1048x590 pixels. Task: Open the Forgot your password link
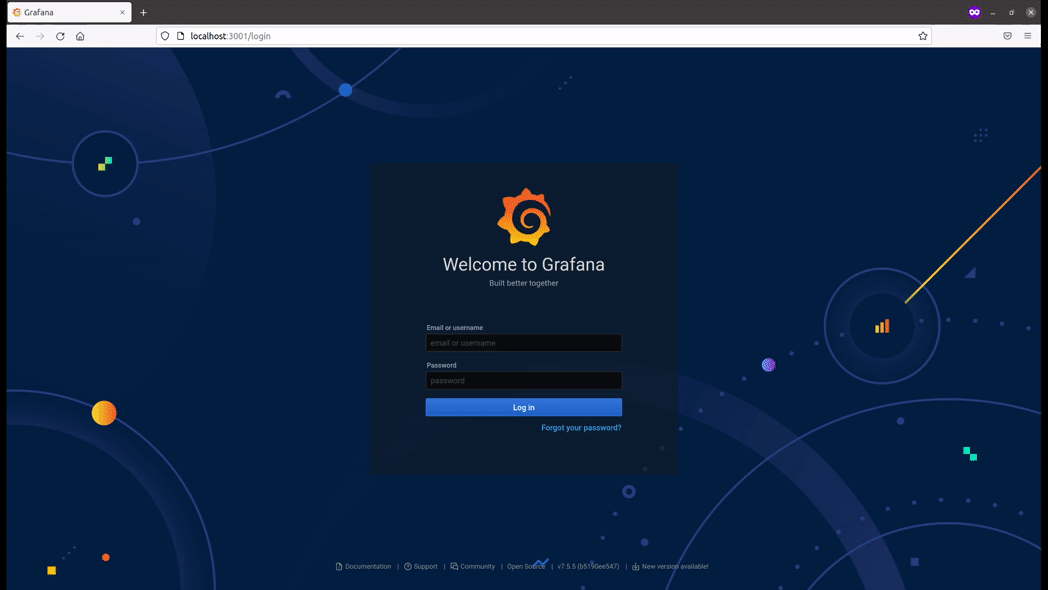(x=581, y=428)
